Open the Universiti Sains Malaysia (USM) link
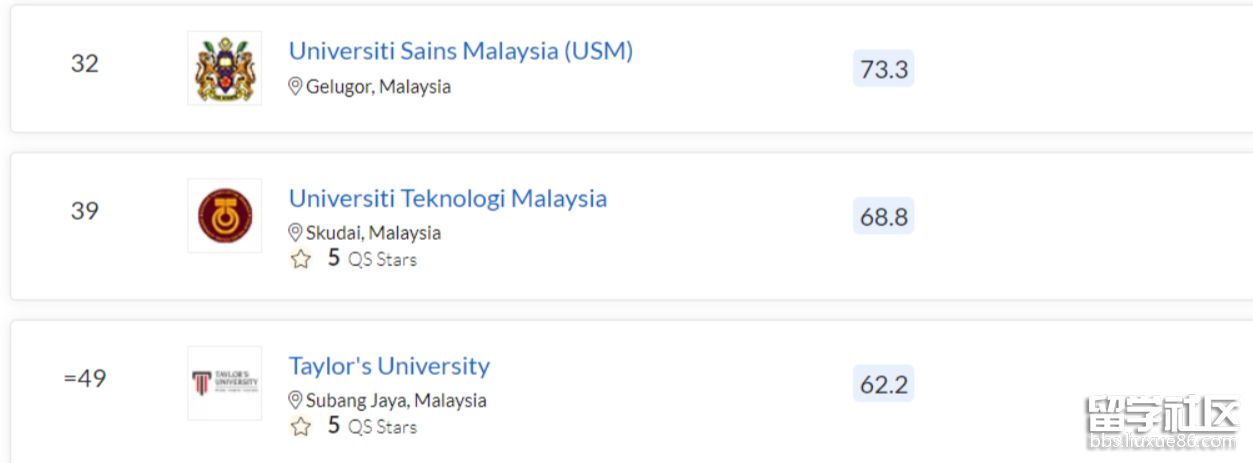 pyautogui.click(x=461, y=51)
